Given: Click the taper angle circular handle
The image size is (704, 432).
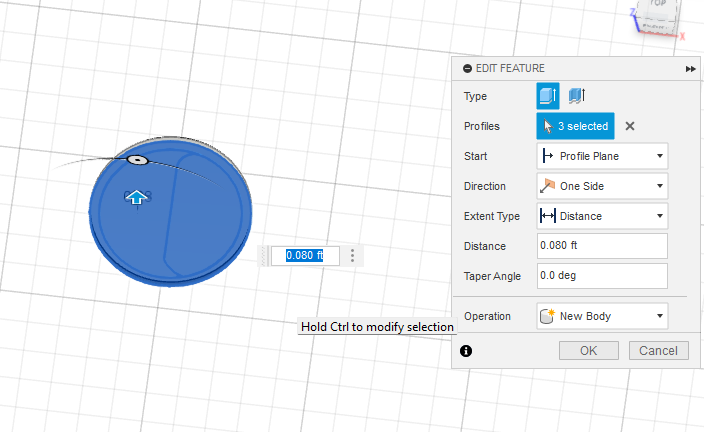Looking at the screenshot, I should [137, 160].
